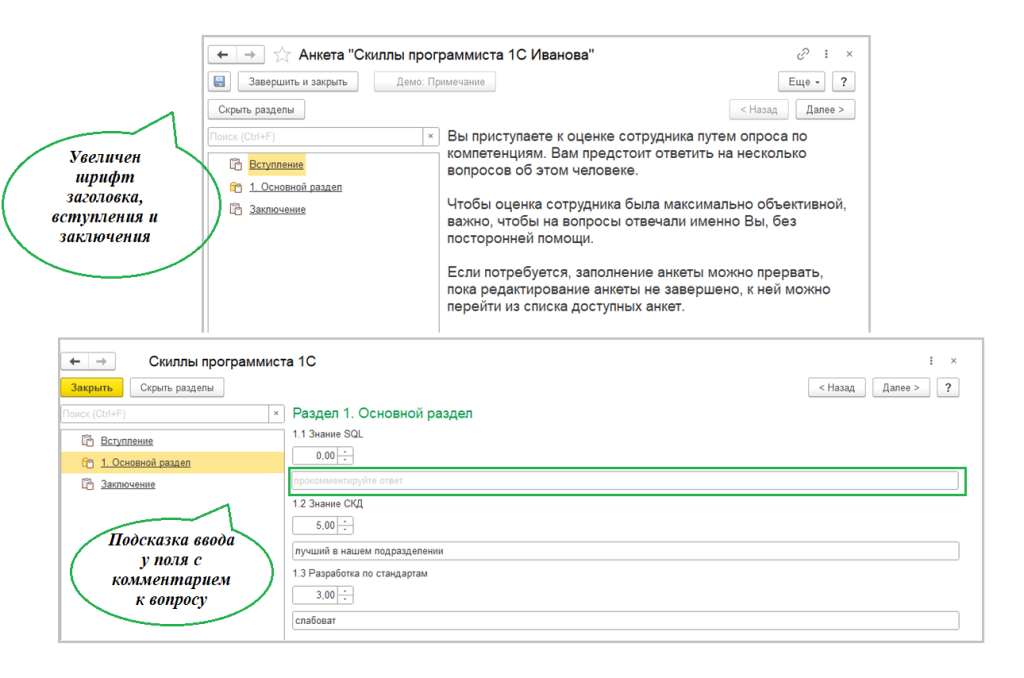Go to next page with Далее in the bottom window

point(901,387)
